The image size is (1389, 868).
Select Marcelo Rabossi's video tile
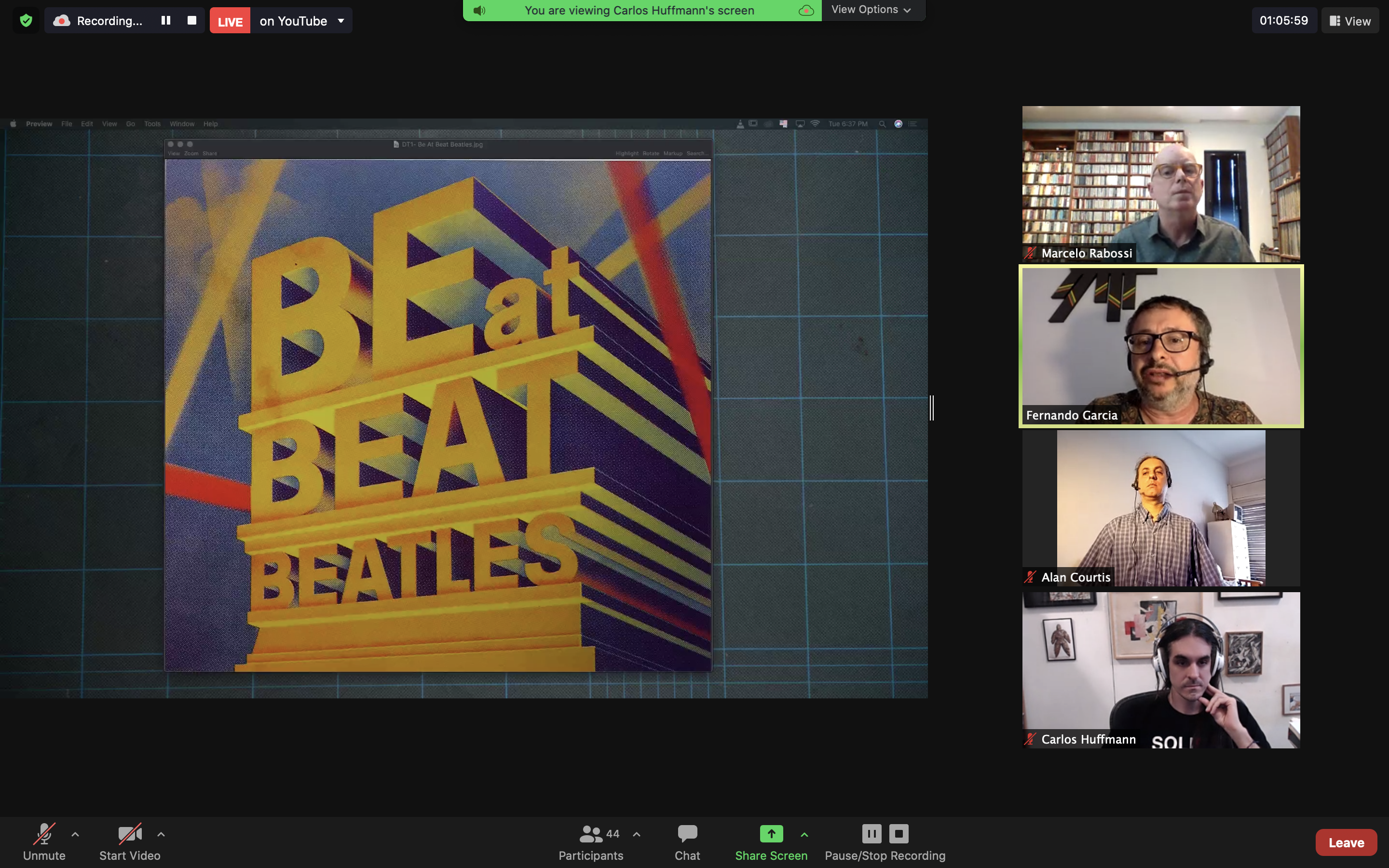click(x=1160, y=184)
